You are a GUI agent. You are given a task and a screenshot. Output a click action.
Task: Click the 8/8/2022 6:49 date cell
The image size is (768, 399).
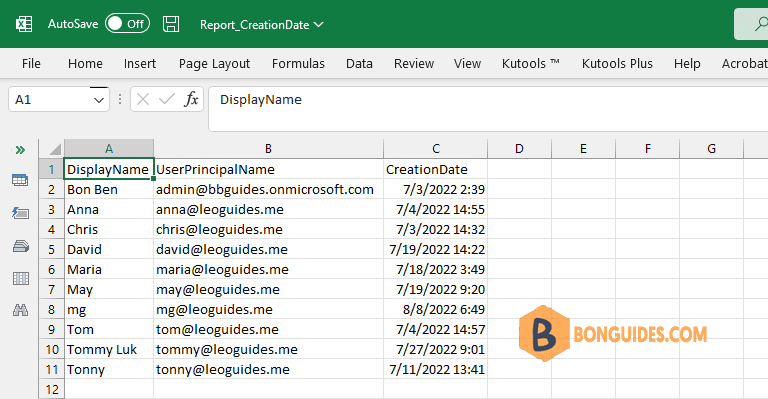pyautogui.click(x=436, y=310)
